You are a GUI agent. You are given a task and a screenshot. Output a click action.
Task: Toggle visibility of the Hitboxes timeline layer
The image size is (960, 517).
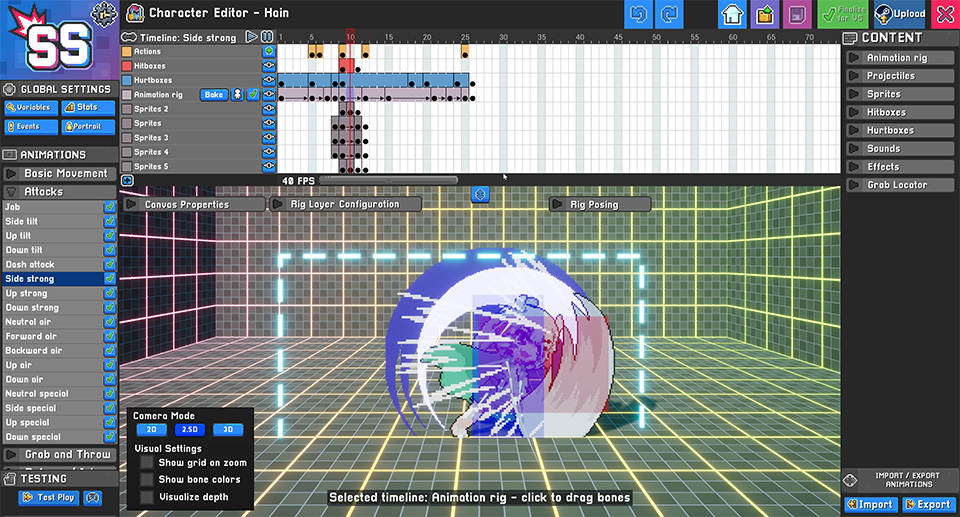click(269, 66)
